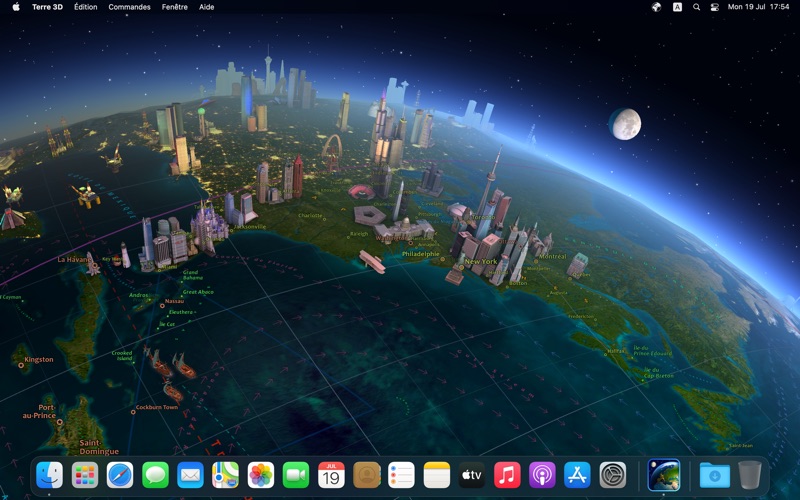Launch Apple TV from the Dock
This screenshot has width=800, height=500.
coord(472,475)
